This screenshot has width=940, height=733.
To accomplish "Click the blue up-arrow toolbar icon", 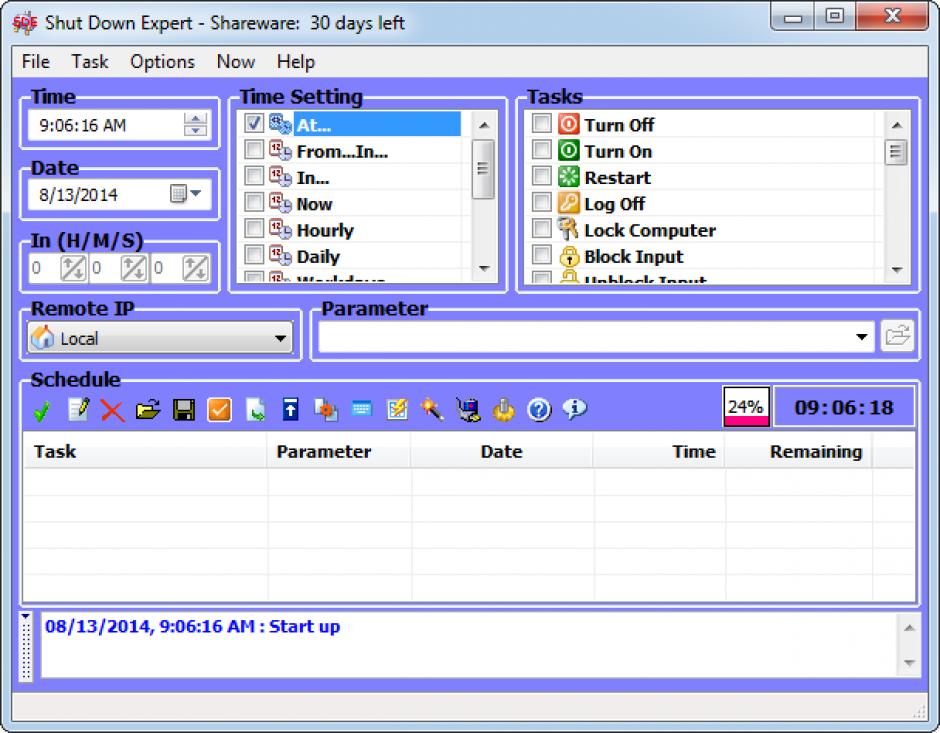I will [291, 410].
